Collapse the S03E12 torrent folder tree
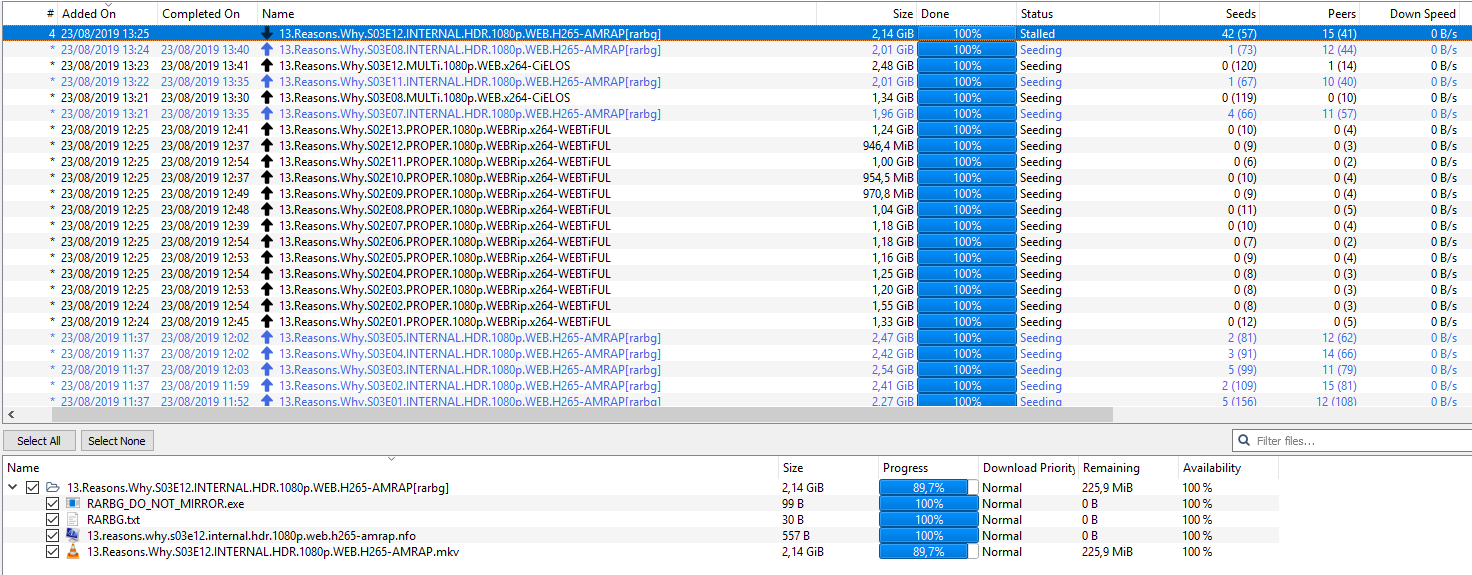This screenshot has height=575, width=1472. [x=13, y=488]
